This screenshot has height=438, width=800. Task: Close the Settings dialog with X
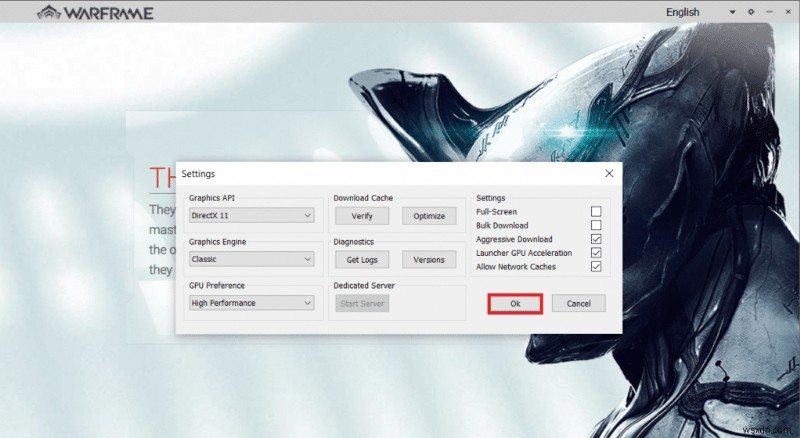609,174
